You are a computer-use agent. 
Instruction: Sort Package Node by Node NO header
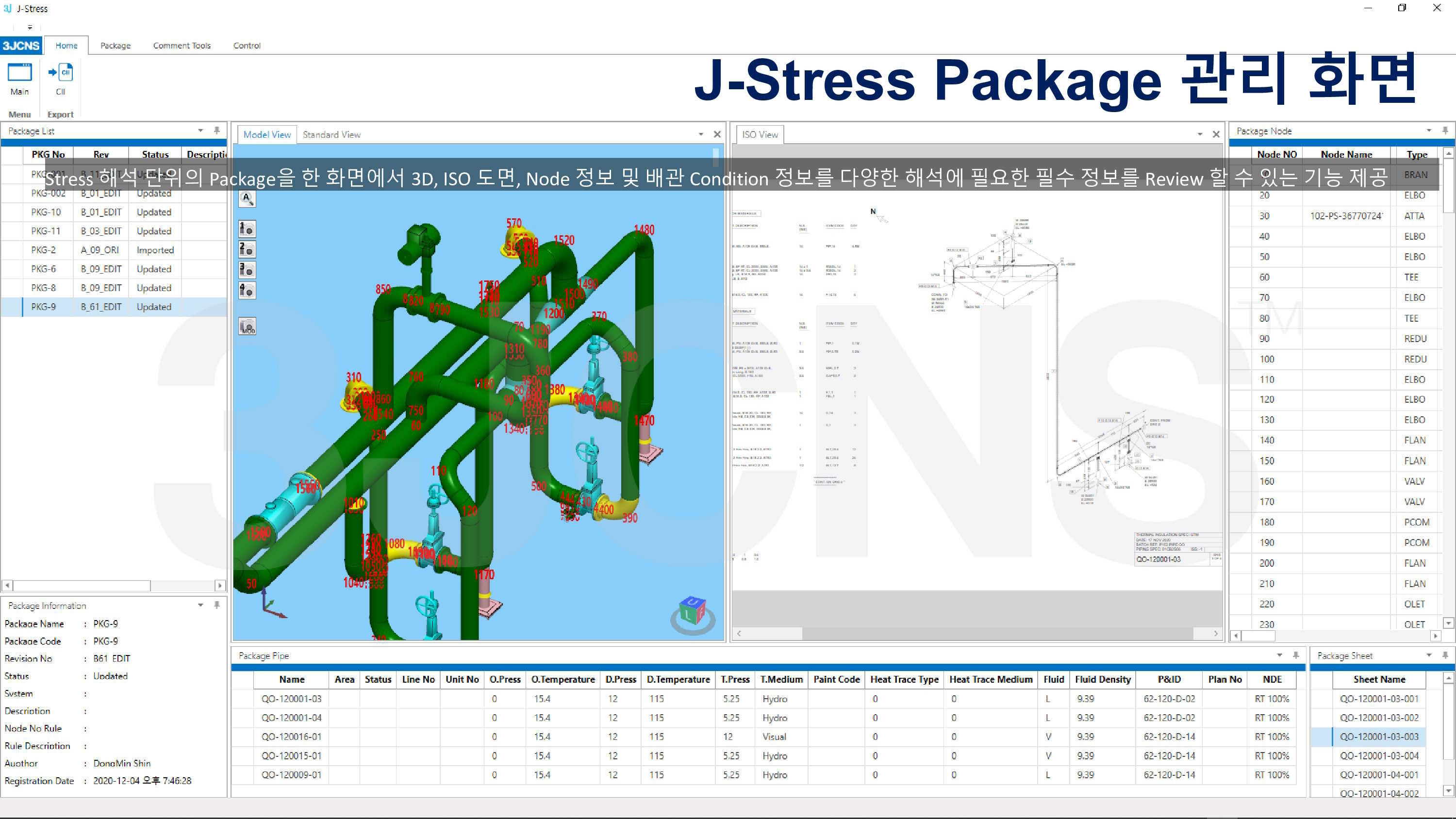coord(1277,154)
